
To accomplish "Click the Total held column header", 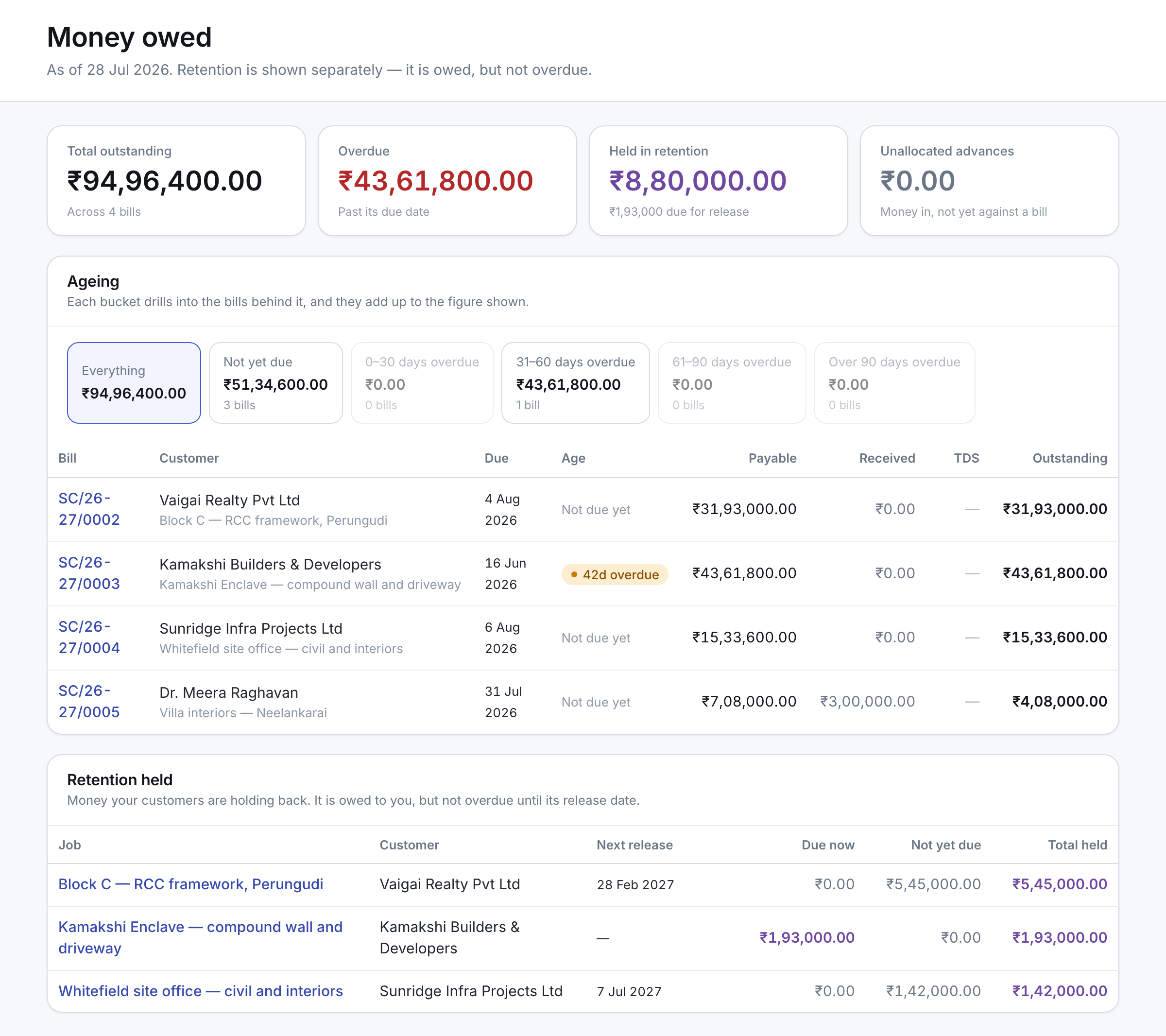I will (1077, 845).
